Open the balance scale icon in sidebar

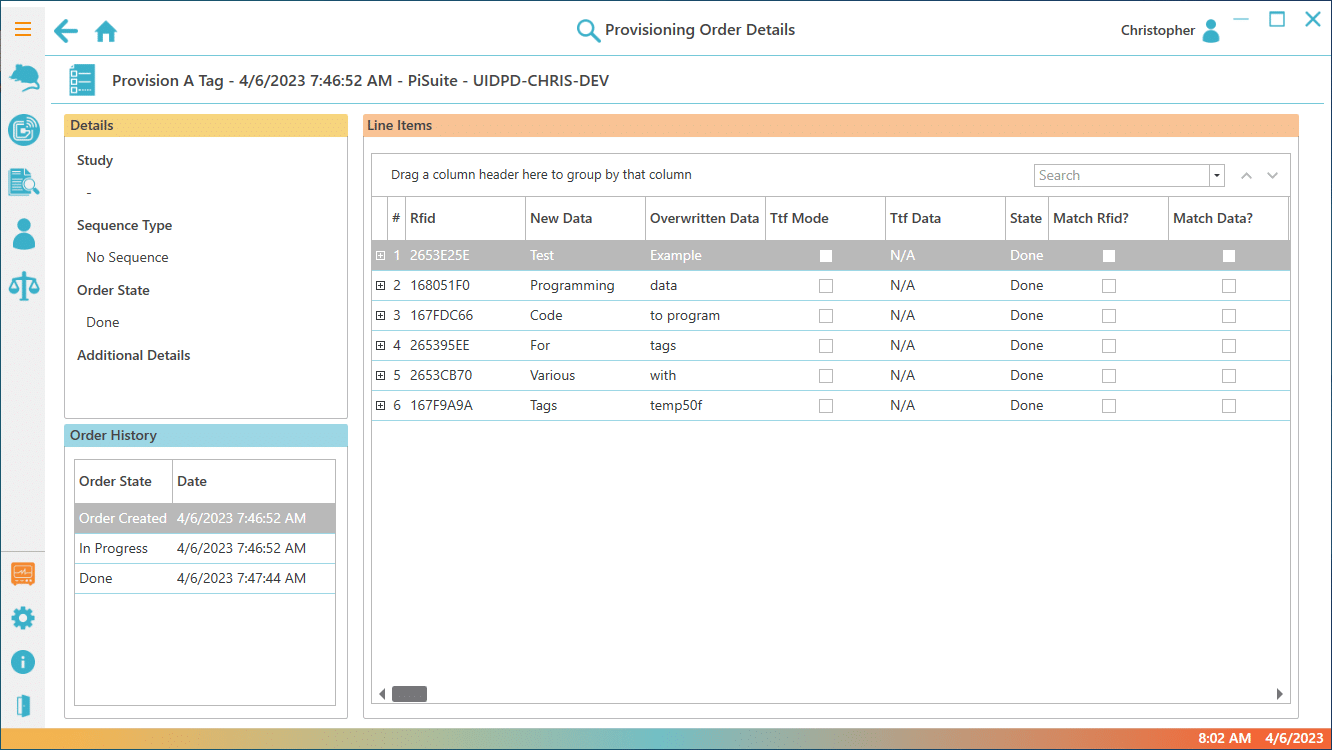tap(23, 286)
